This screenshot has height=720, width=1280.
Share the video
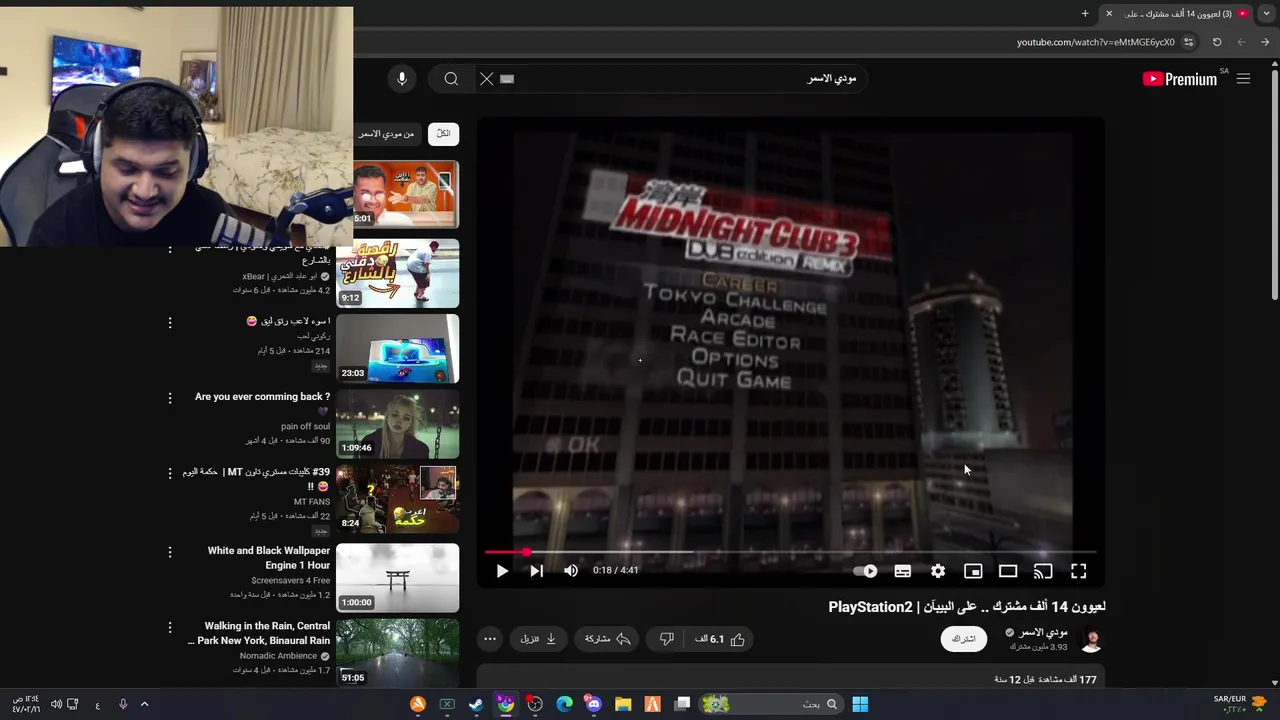point(608,639)
